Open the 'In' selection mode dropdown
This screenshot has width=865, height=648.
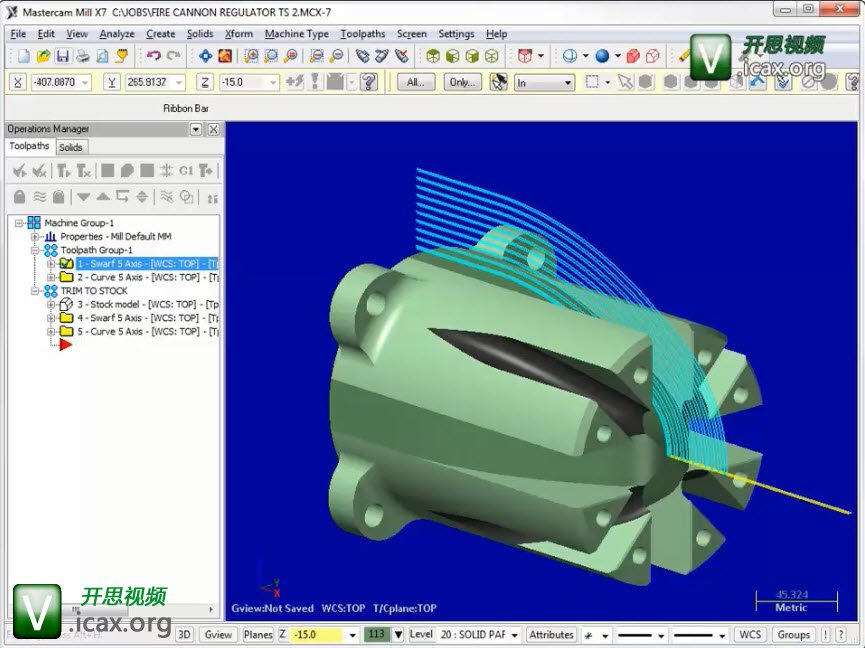click(x=568, y=83)
